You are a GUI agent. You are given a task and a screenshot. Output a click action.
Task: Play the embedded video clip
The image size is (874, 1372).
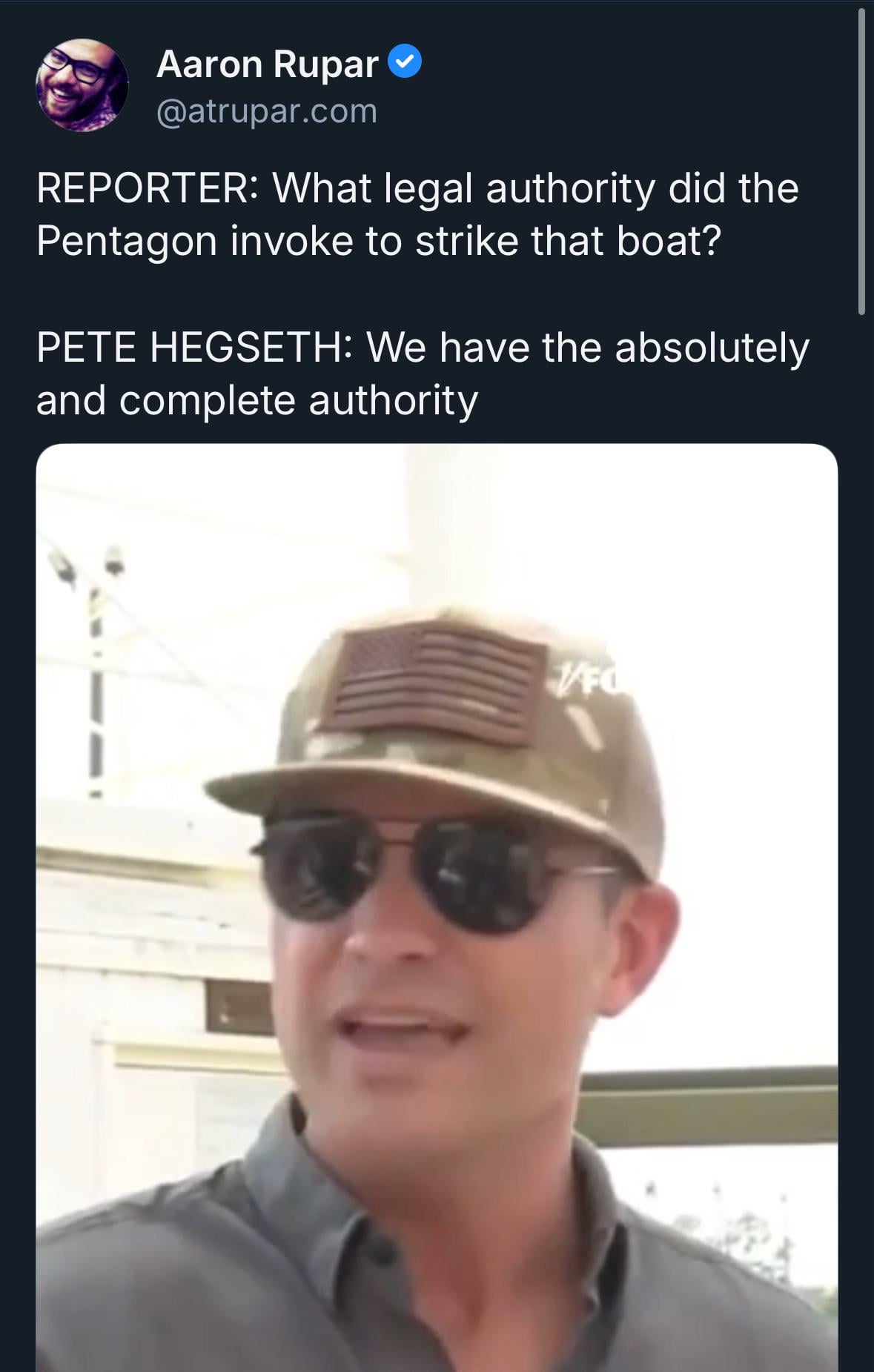point(437,907)
